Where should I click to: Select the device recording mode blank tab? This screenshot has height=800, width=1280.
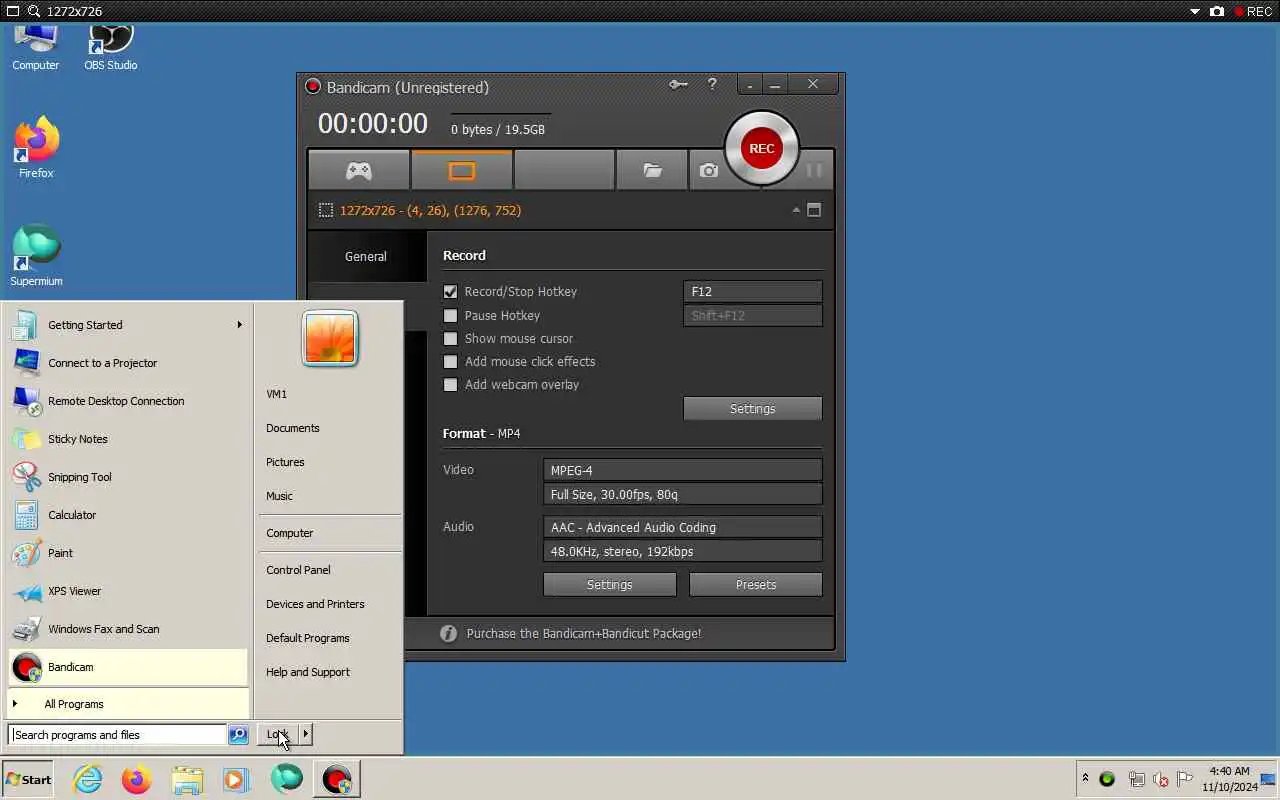pyautogui.click(x=564, y=171)
